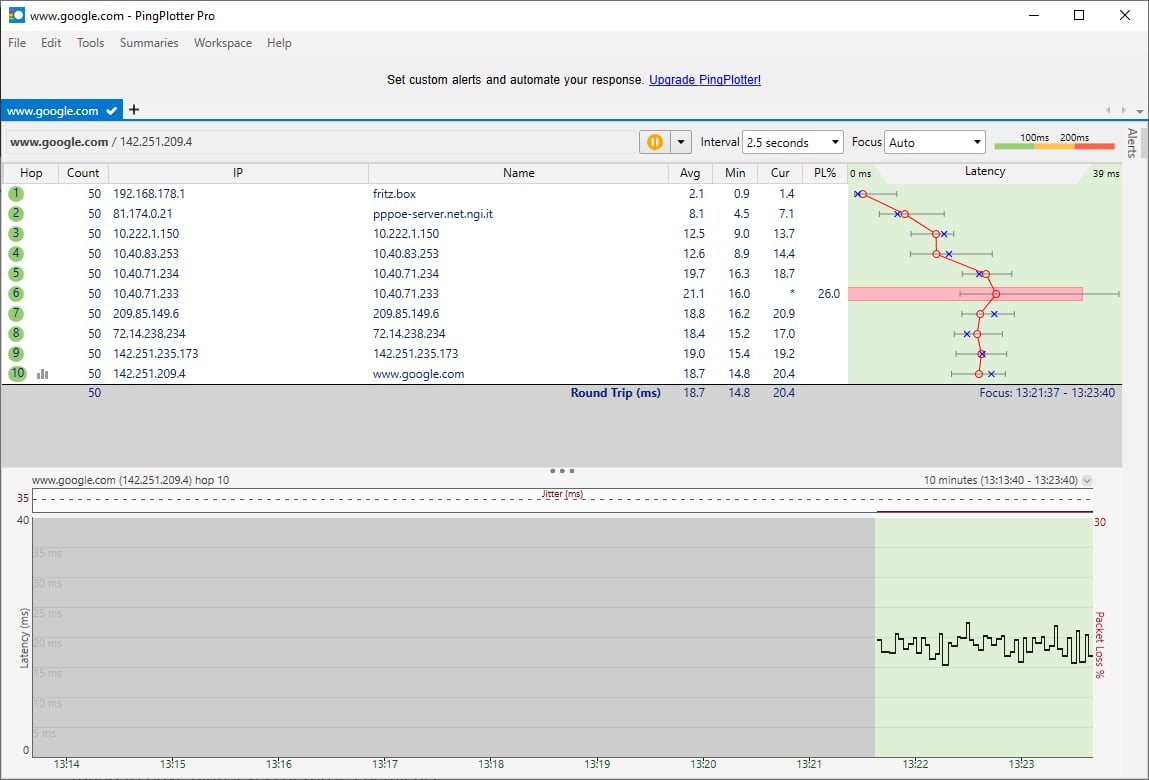Screen dimensions: 1149x780
Task: Select hop 4 green circle icon
Action: tap(15, 254)
